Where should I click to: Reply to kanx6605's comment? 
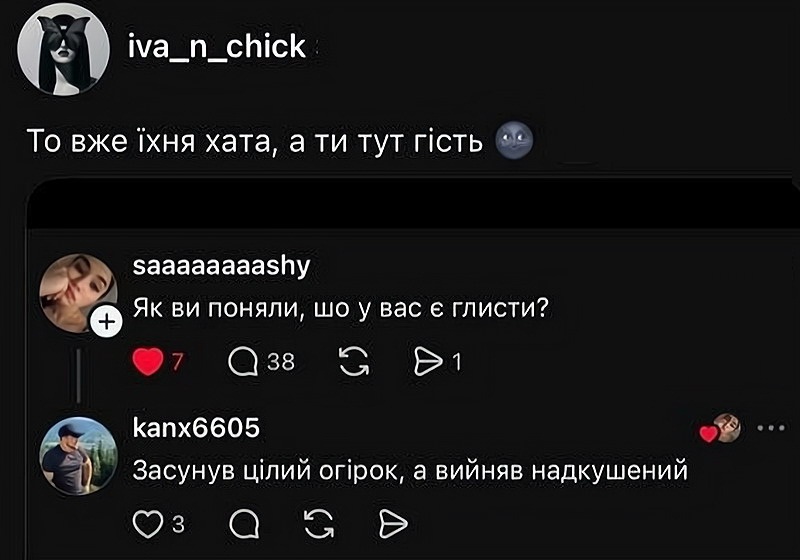coord(243,523)
